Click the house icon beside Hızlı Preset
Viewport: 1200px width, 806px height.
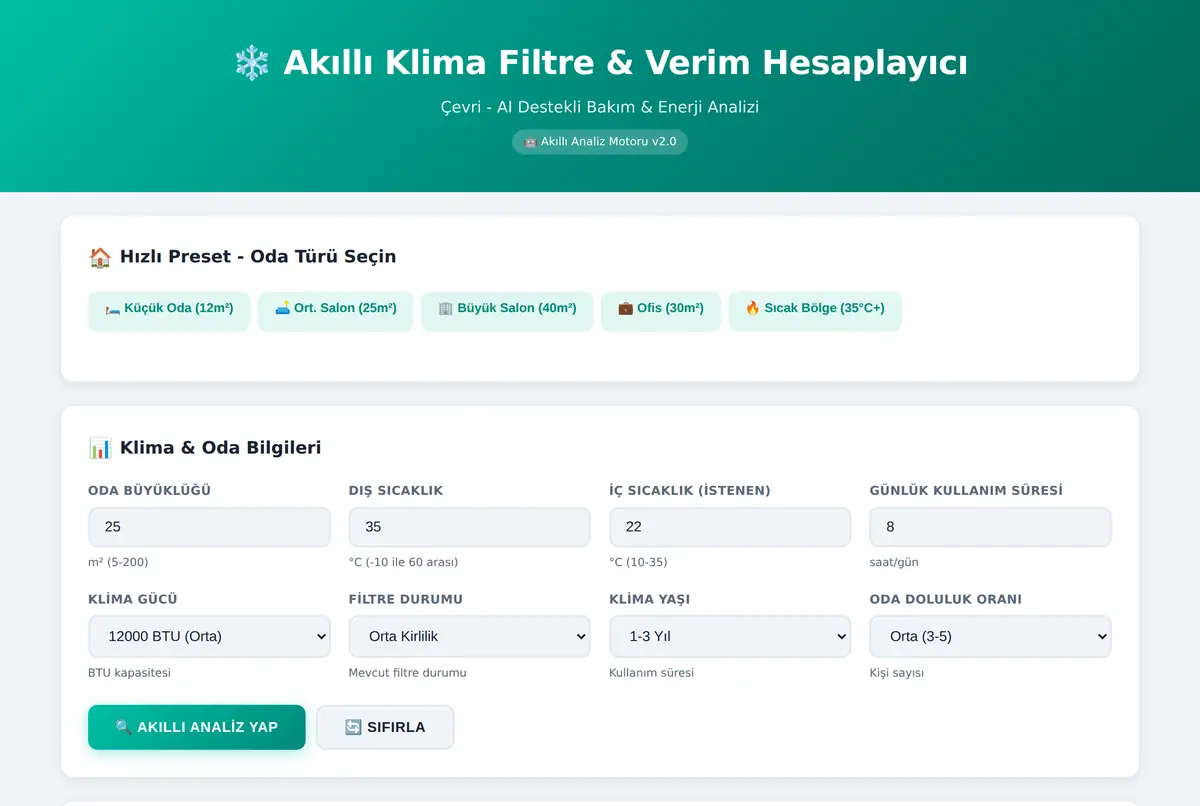pyautogui.click(x=100, y=257)
